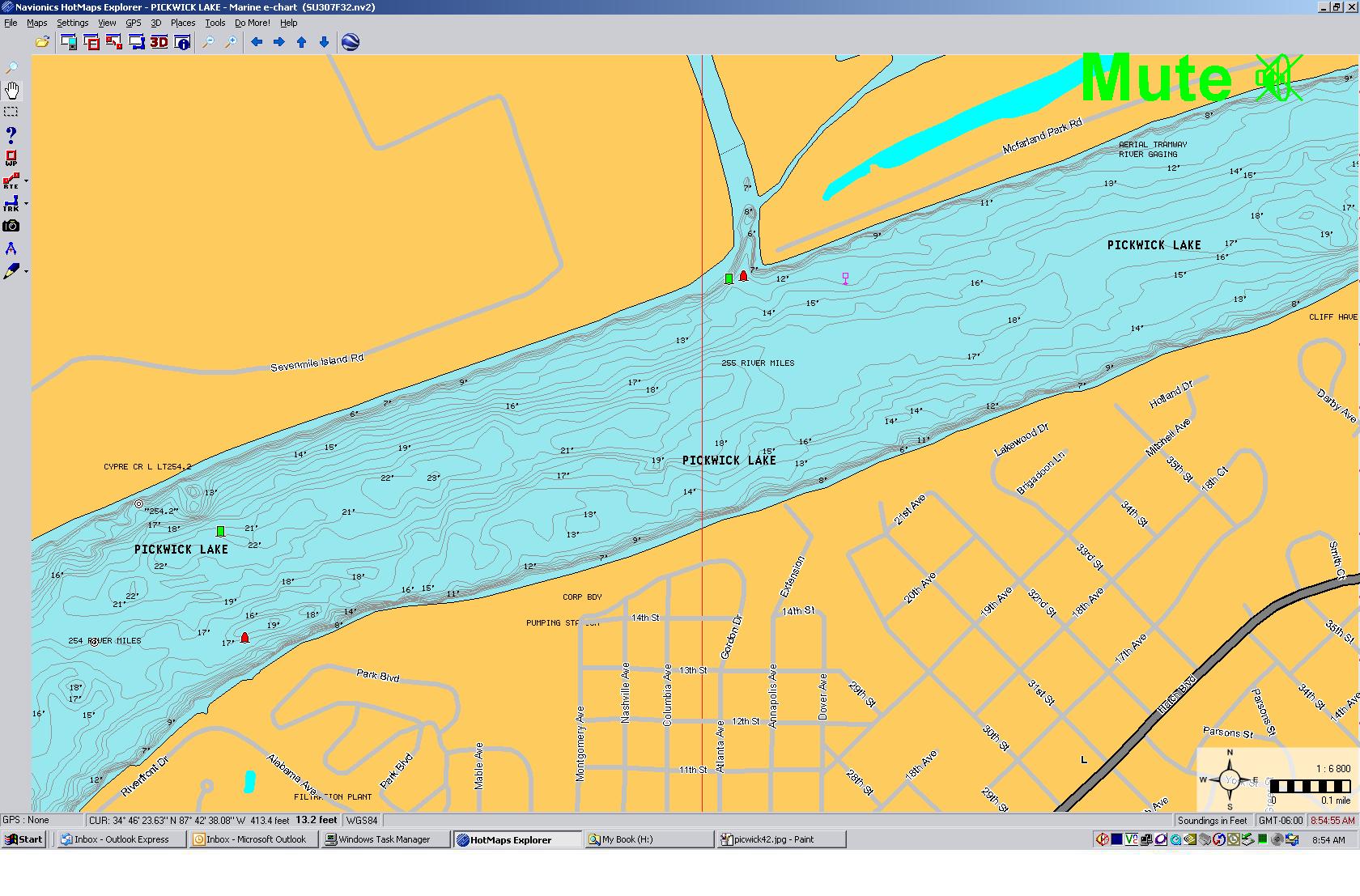Select the divider distance measuring tool
The width and height of the screenshot is (1360, 896).
point(11,248)
